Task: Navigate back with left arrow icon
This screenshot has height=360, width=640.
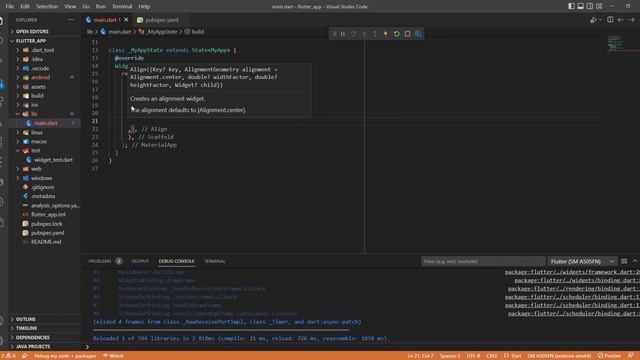Action: tap(620, 20)
